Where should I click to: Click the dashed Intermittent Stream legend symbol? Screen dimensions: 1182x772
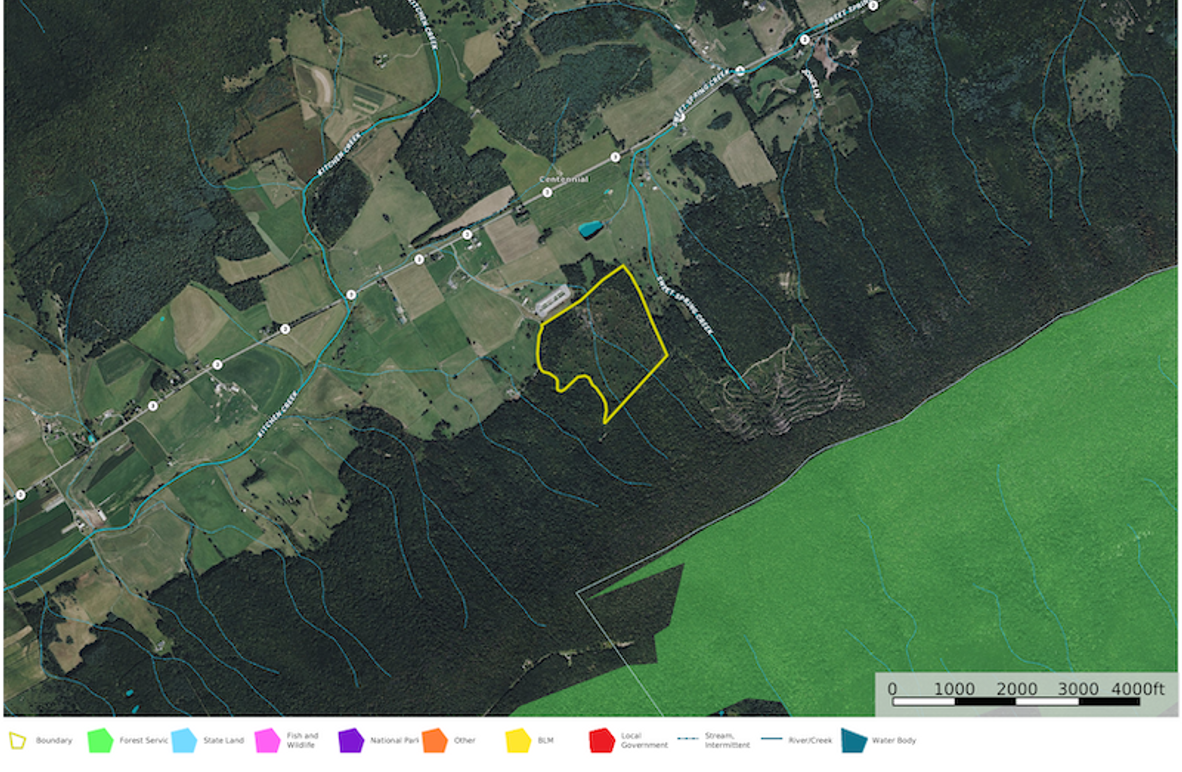coord(687,741)
